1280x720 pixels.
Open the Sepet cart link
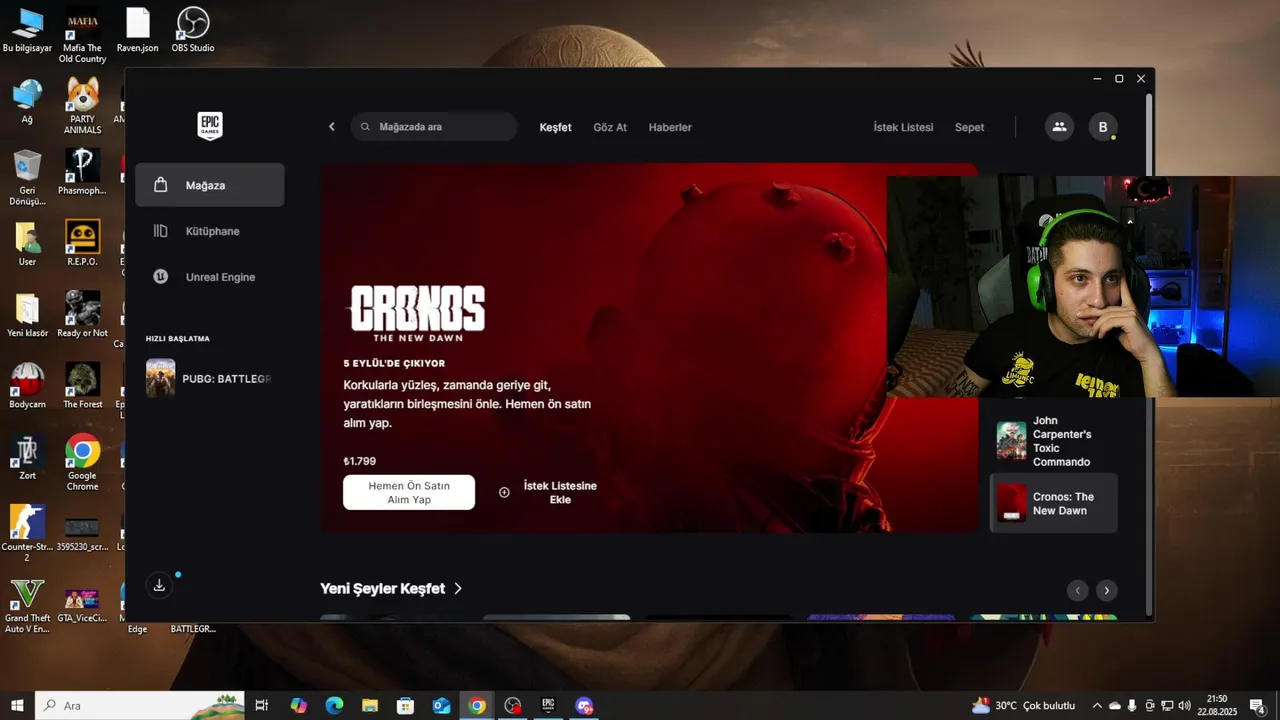click(969, 127)
